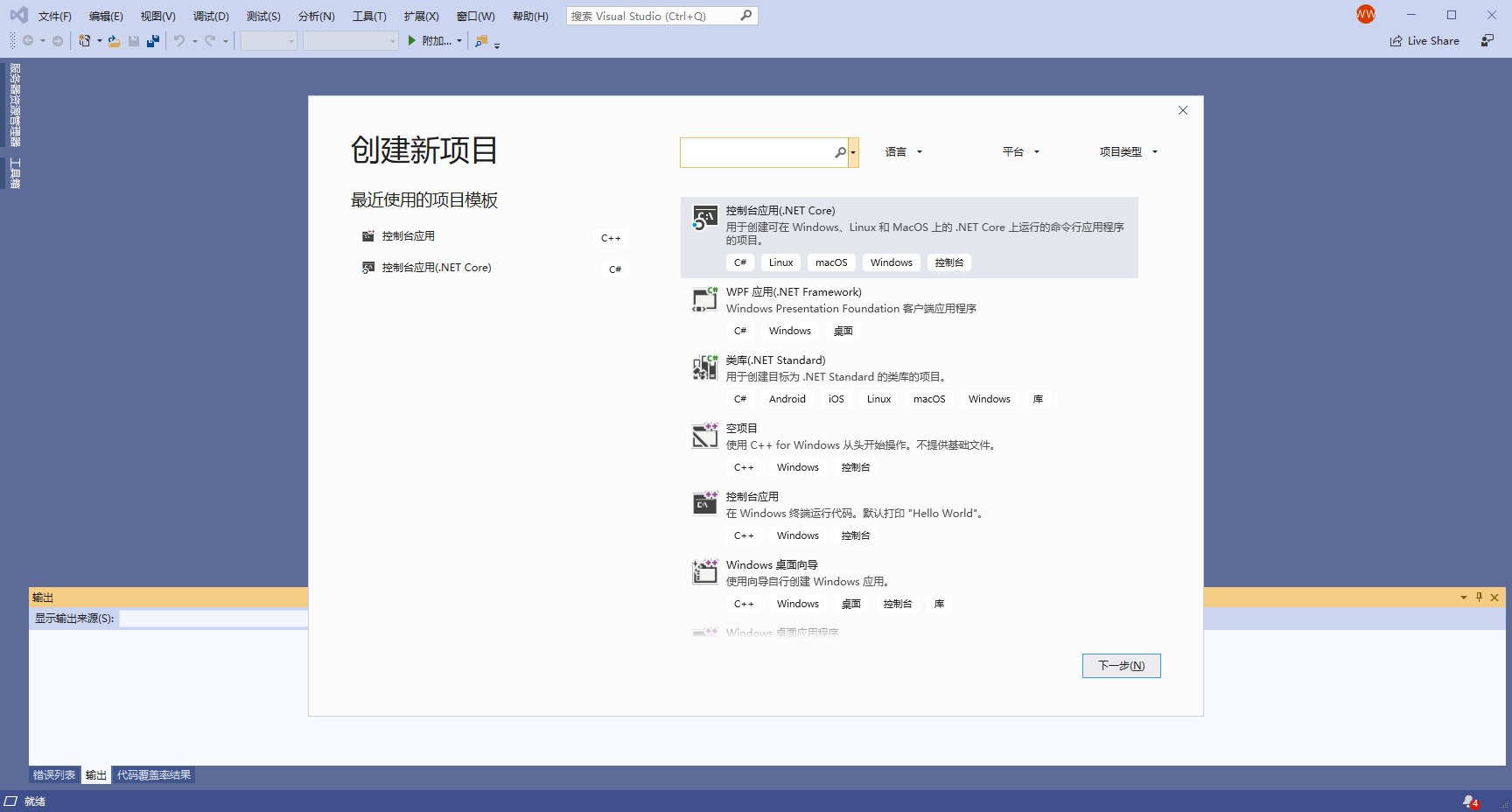Click the open file folder icon
The width and height of the screenshot is (1512, 812).
[114, 41]
